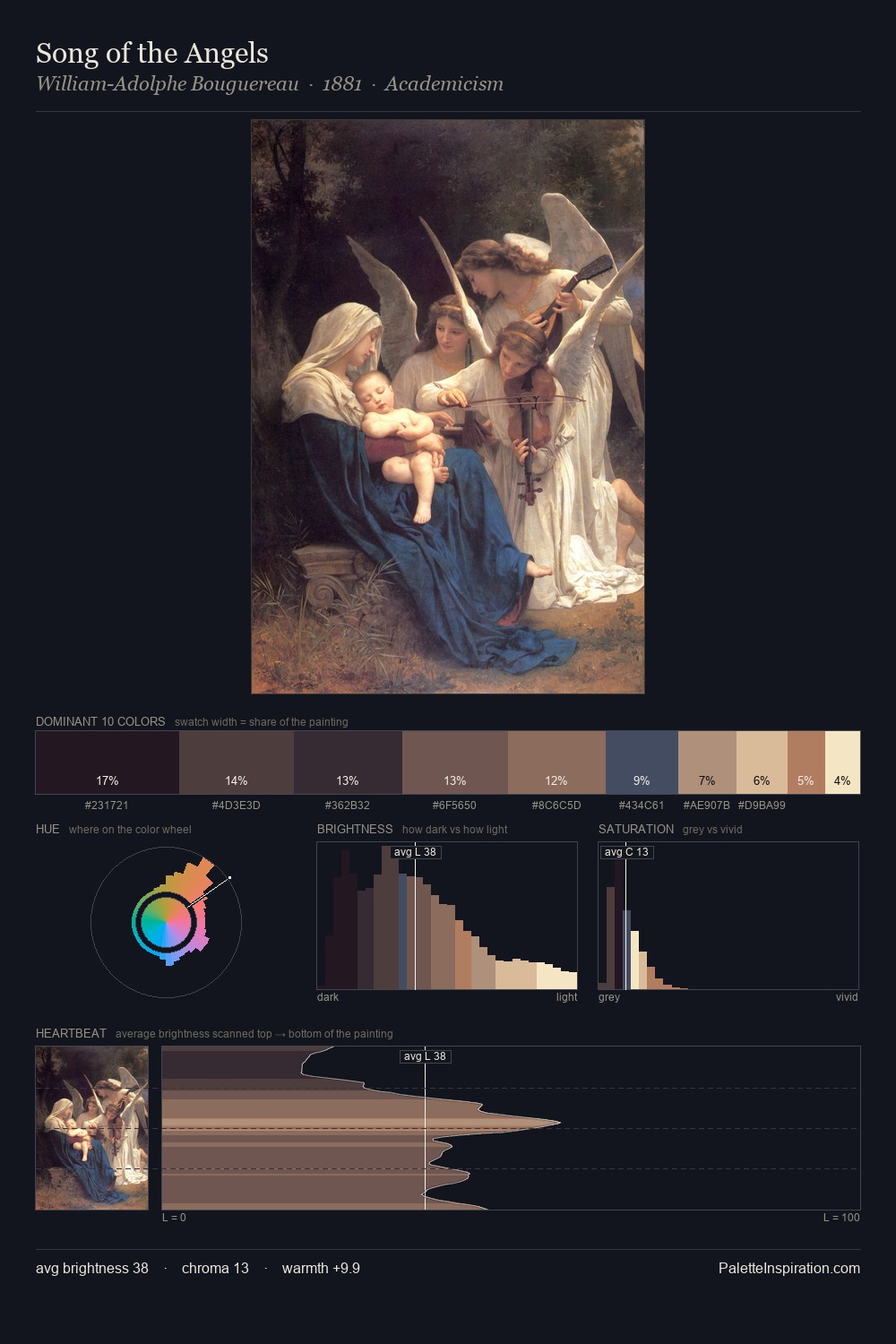Click 'warmth +9.9' in the footer
896x1344 pixels.
click(321, 1268)
